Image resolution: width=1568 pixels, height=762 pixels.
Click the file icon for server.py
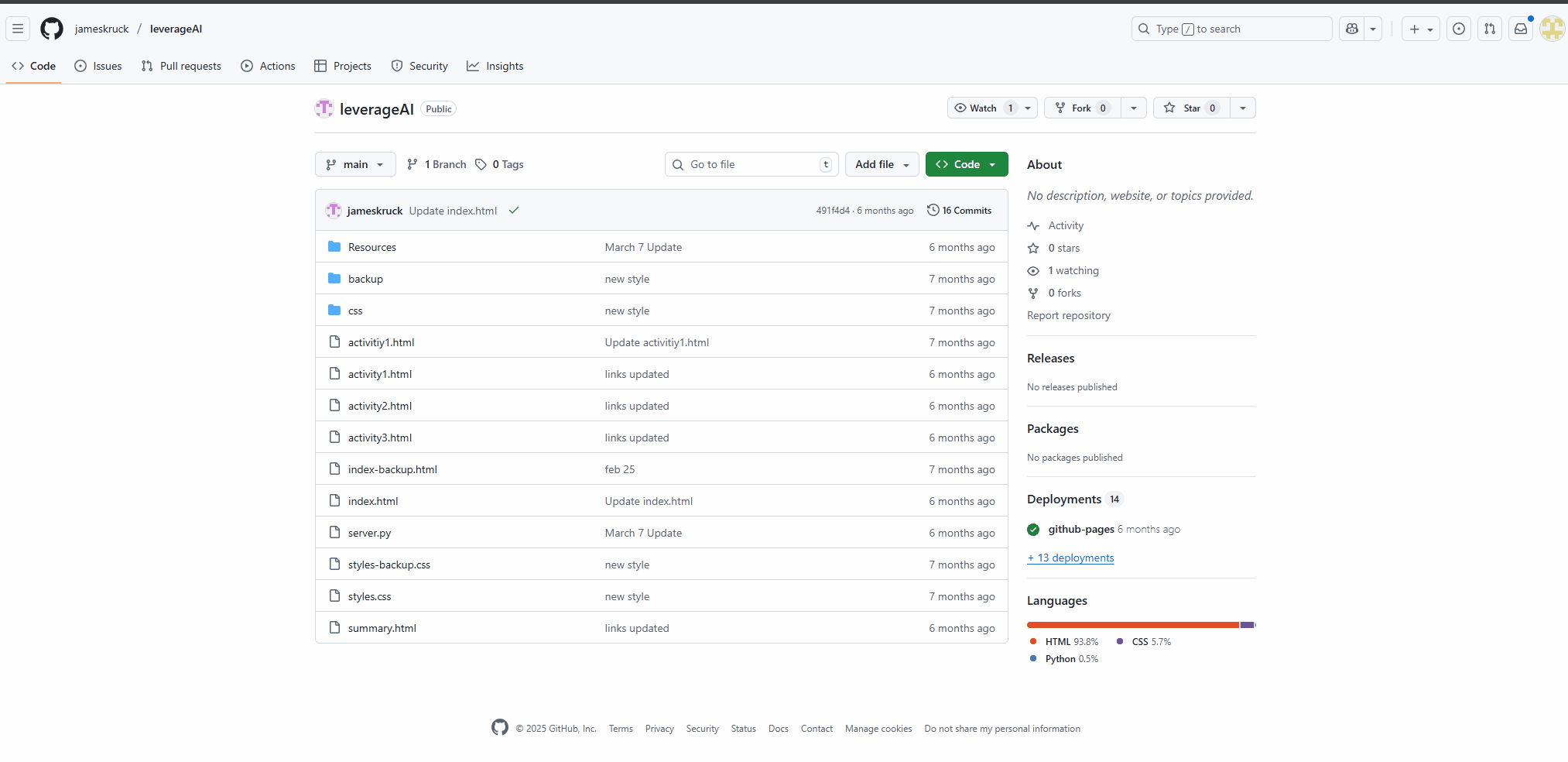pyautogui.click(x=334, y=532)
